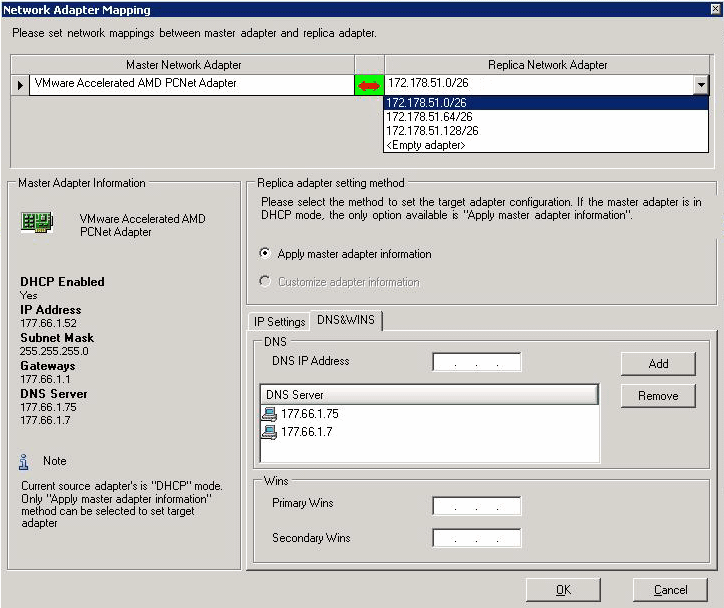Viewport: 724px width, 608px height.
Task: Switch to the IP Settings tab
Action: (x=279, y=322)
